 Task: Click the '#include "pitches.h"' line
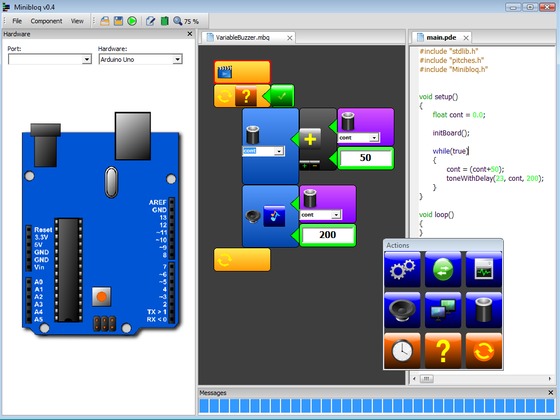[x=452, y=60]
